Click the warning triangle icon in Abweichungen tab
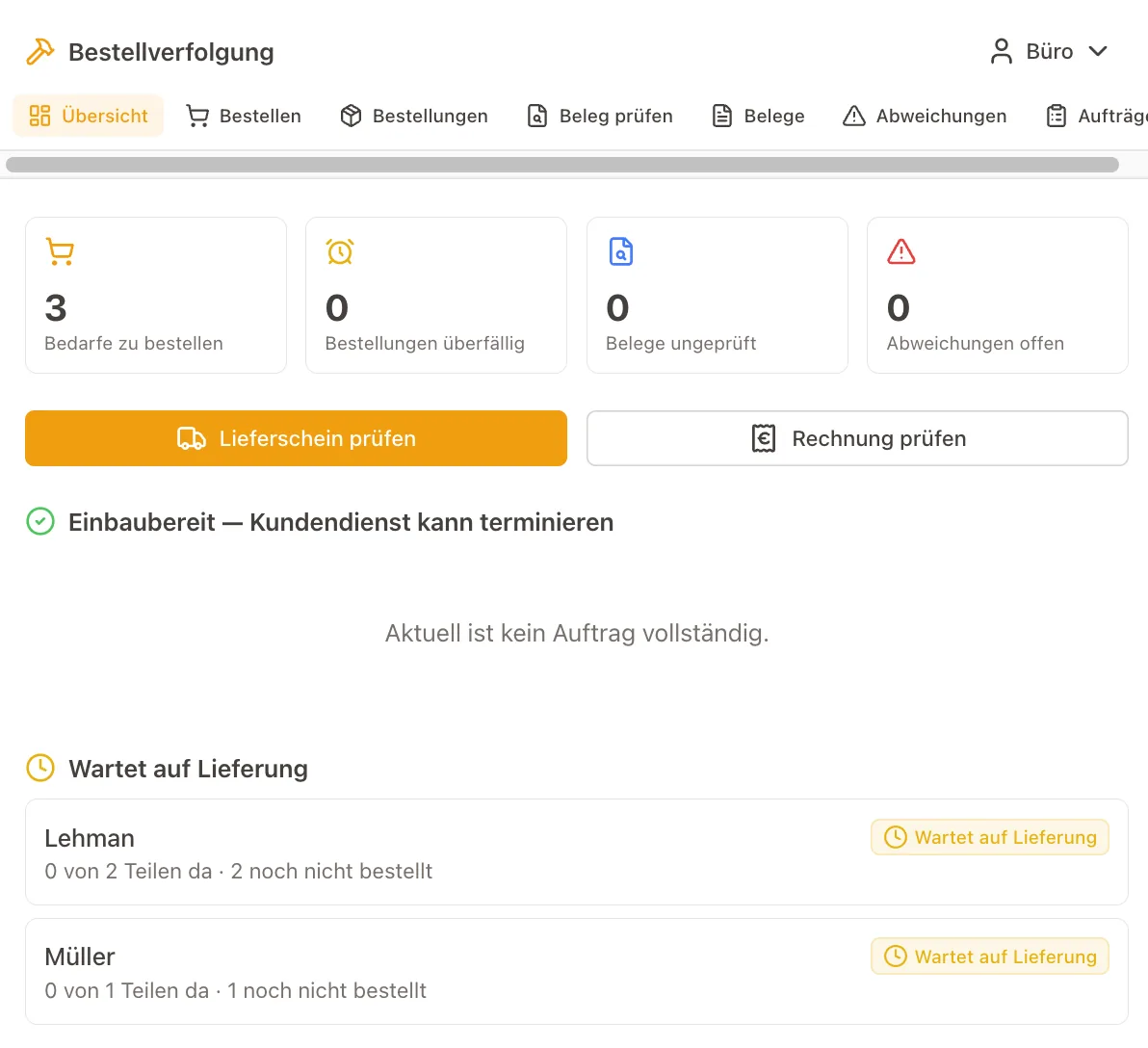 coord(853,116)
